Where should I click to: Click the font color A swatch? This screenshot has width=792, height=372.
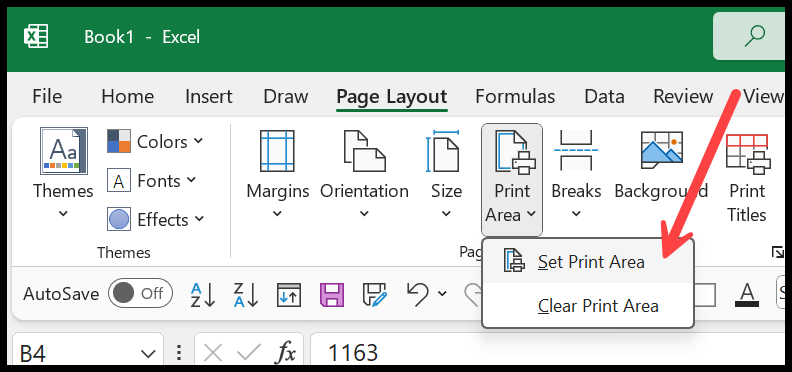pyautogui.click(x=747, y=295)
